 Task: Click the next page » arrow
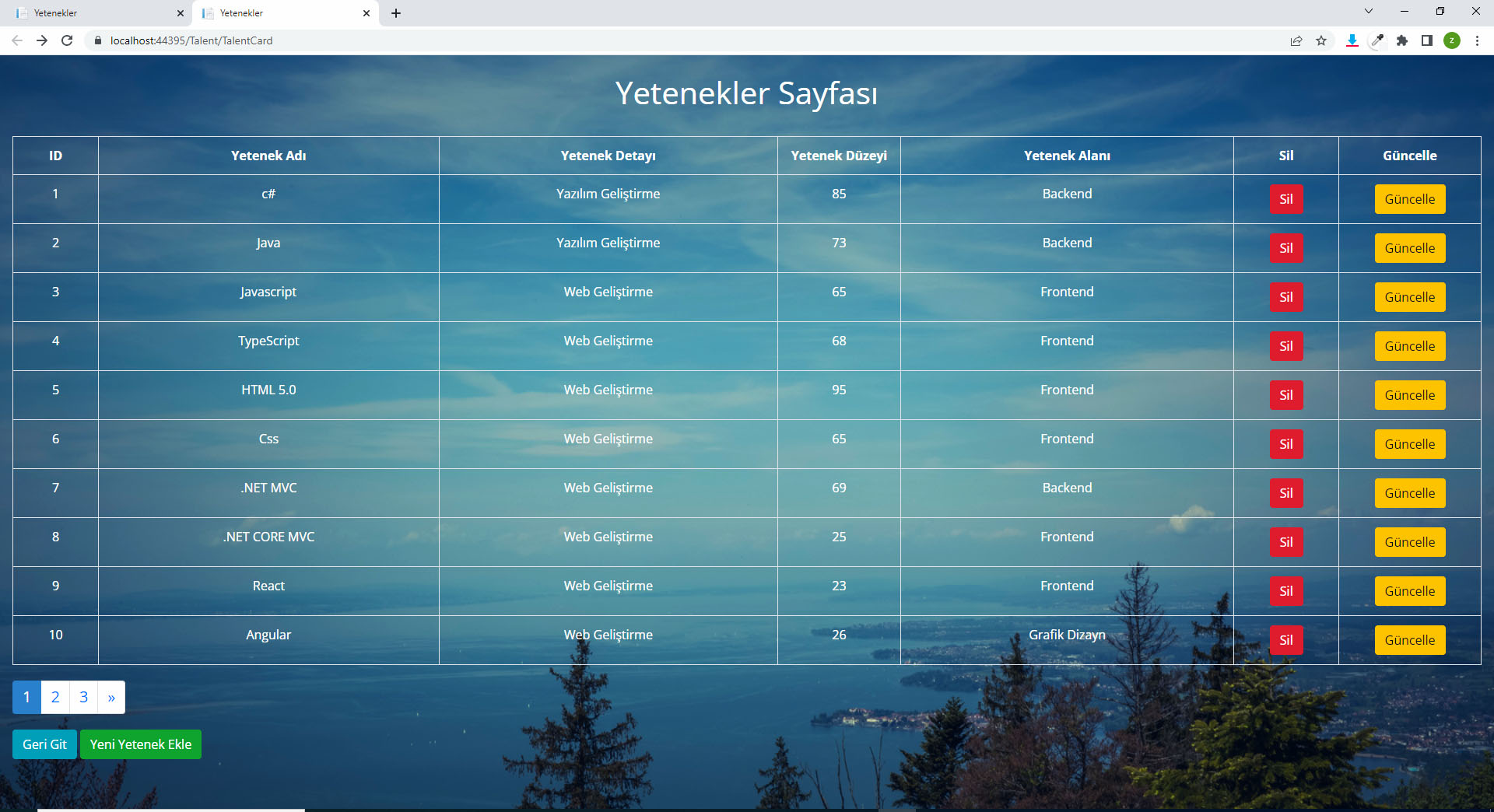point(111,697)
